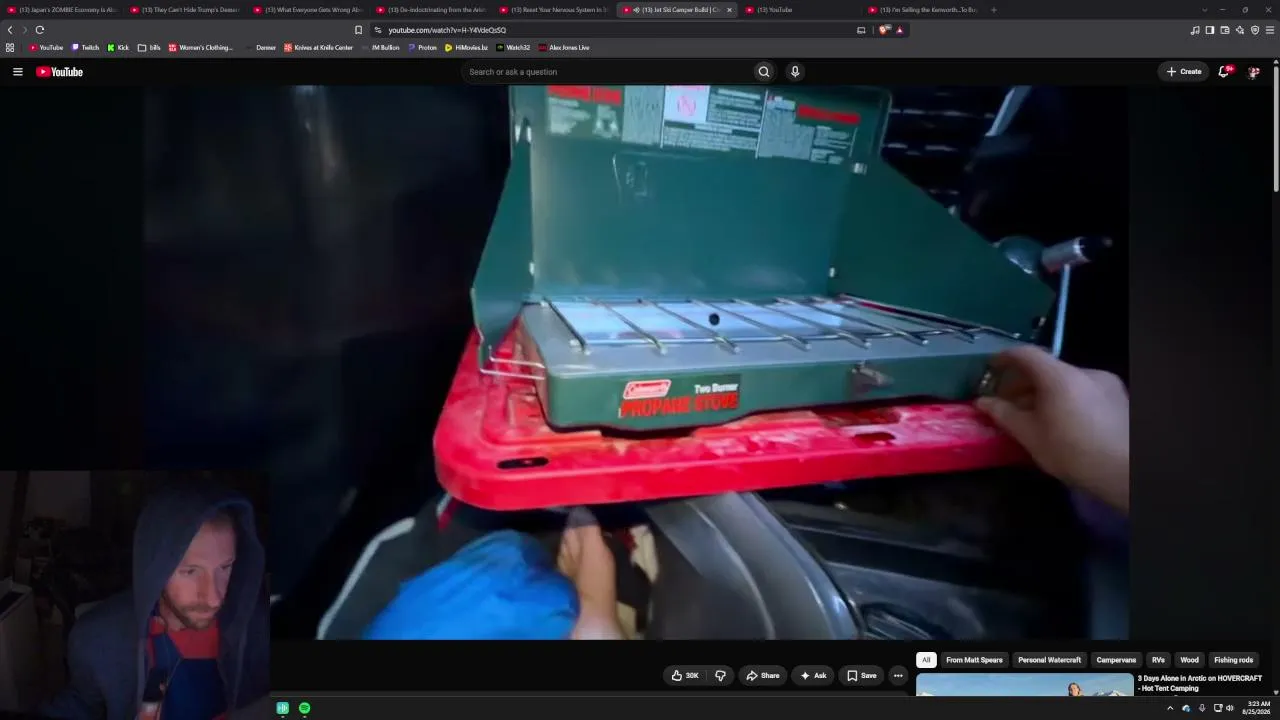Open the browser main hamburger menu
Screen dimensions: 1280x720
1271,30
